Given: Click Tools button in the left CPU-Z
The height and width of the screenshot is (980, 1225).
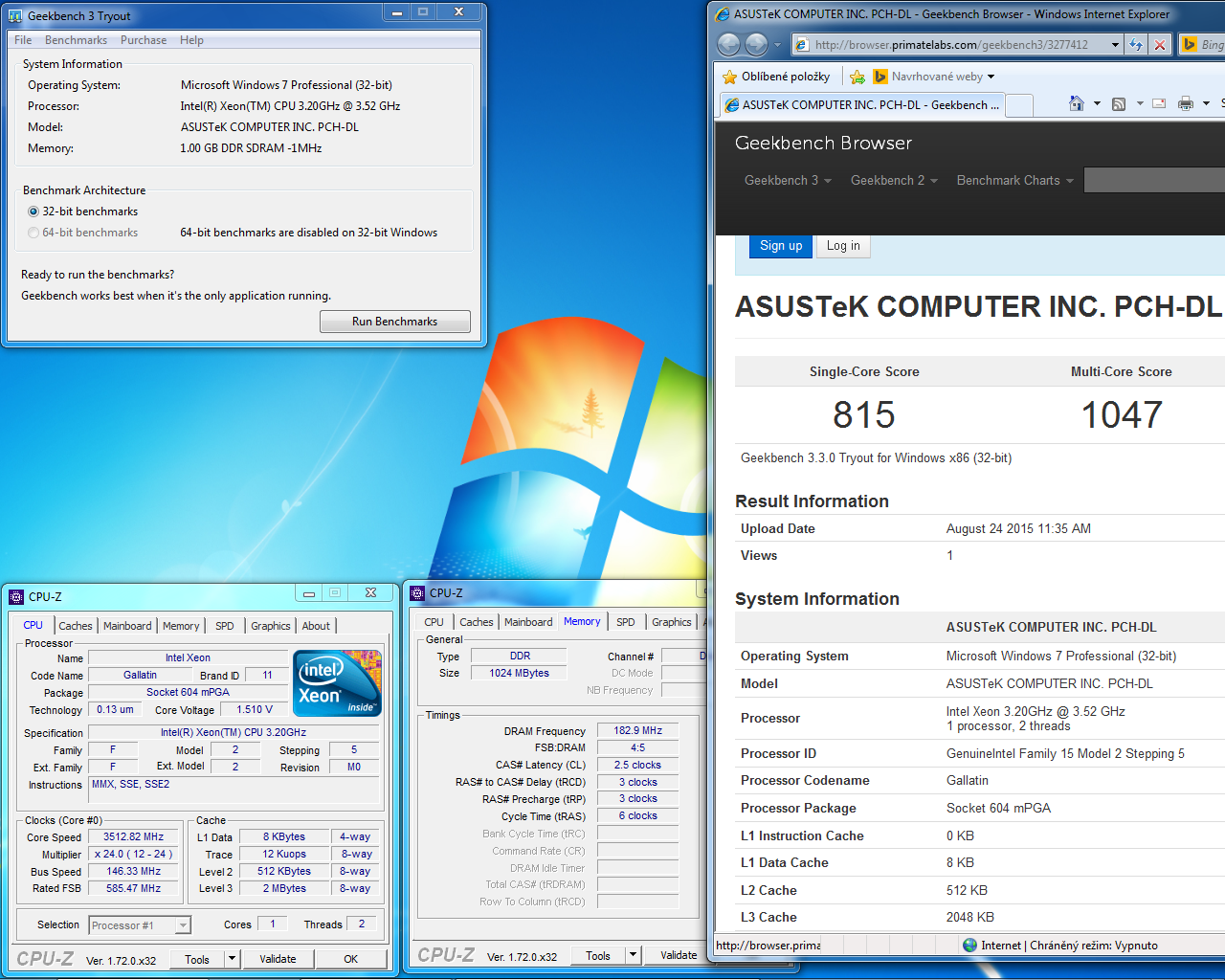Looking at the screenshot, I should pyautogui.click(x=197, y=959).
